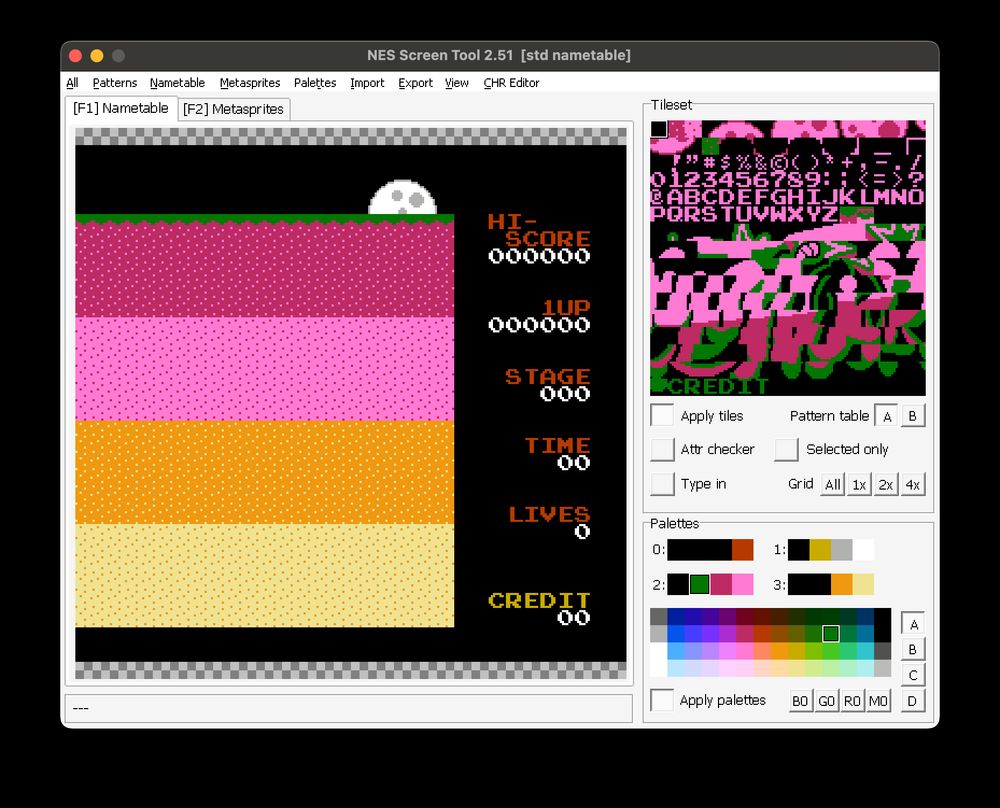Select the crimson color in palette 2
This screenshot has width=1000, height=808.
pyautogui.click(x=721, y=584)
